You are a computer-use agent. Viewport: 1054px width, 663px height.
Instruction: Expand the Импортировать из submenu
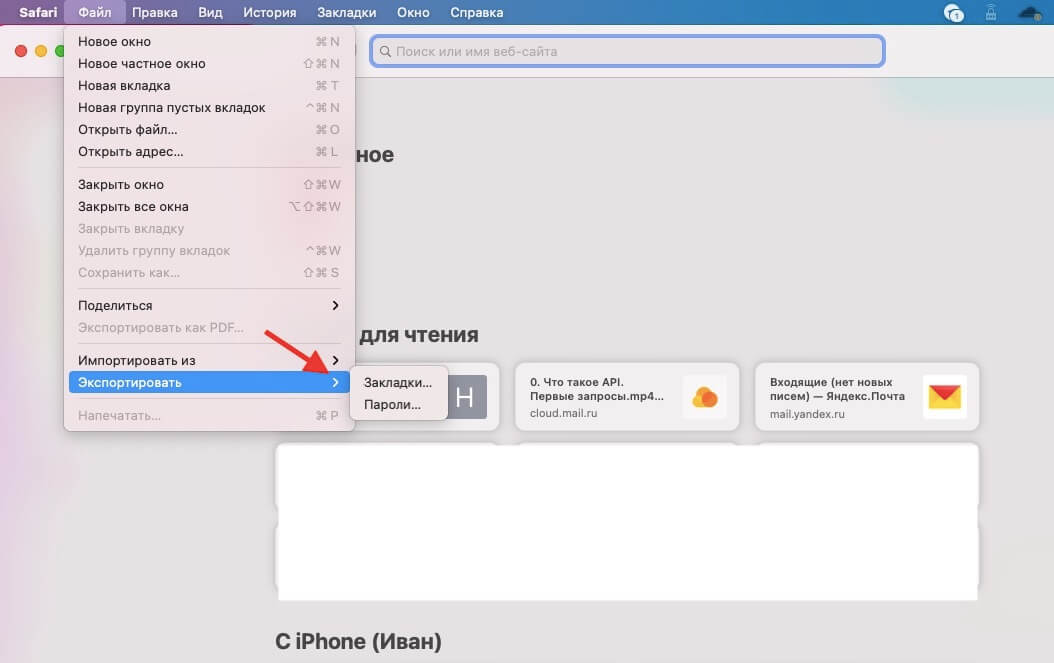pyautogui.click(x=335, y=360)
